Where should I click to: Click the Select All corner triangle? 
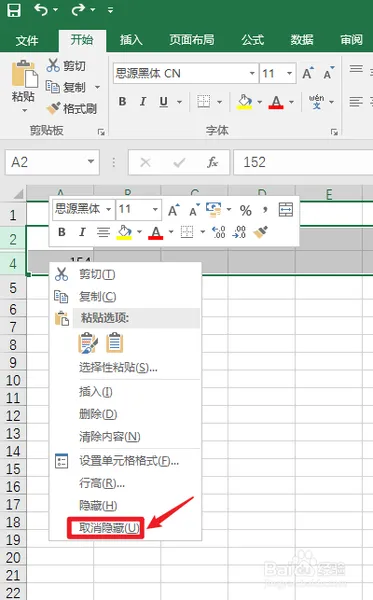18,194
